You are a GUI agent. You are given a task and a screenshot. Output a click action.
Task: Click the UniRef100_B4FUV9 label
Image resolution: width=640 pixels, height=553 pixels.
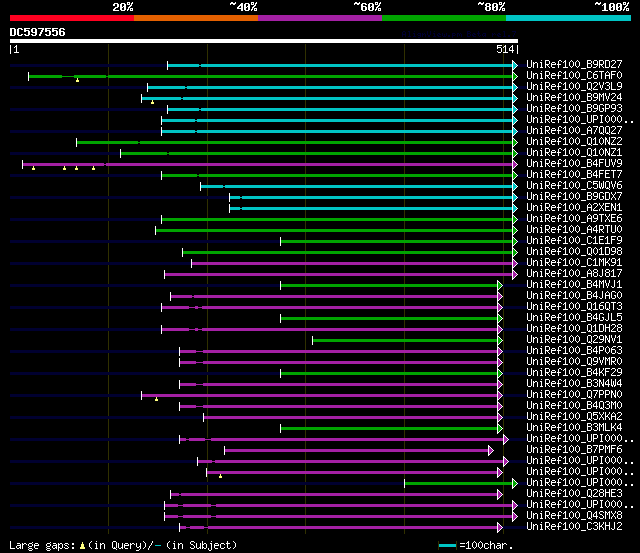(x=574, y=163)
